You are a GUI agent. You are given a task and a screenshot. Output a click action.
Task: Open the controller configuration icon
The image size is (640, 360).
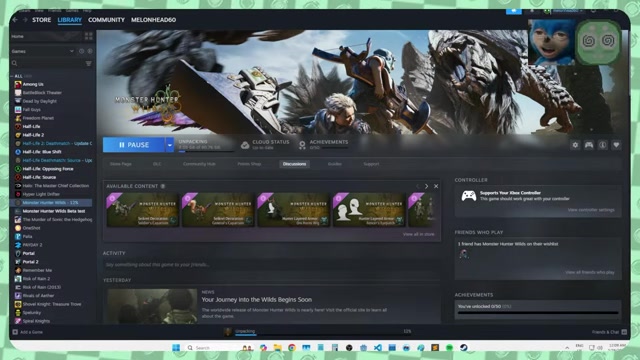click(x=589, y=145)
